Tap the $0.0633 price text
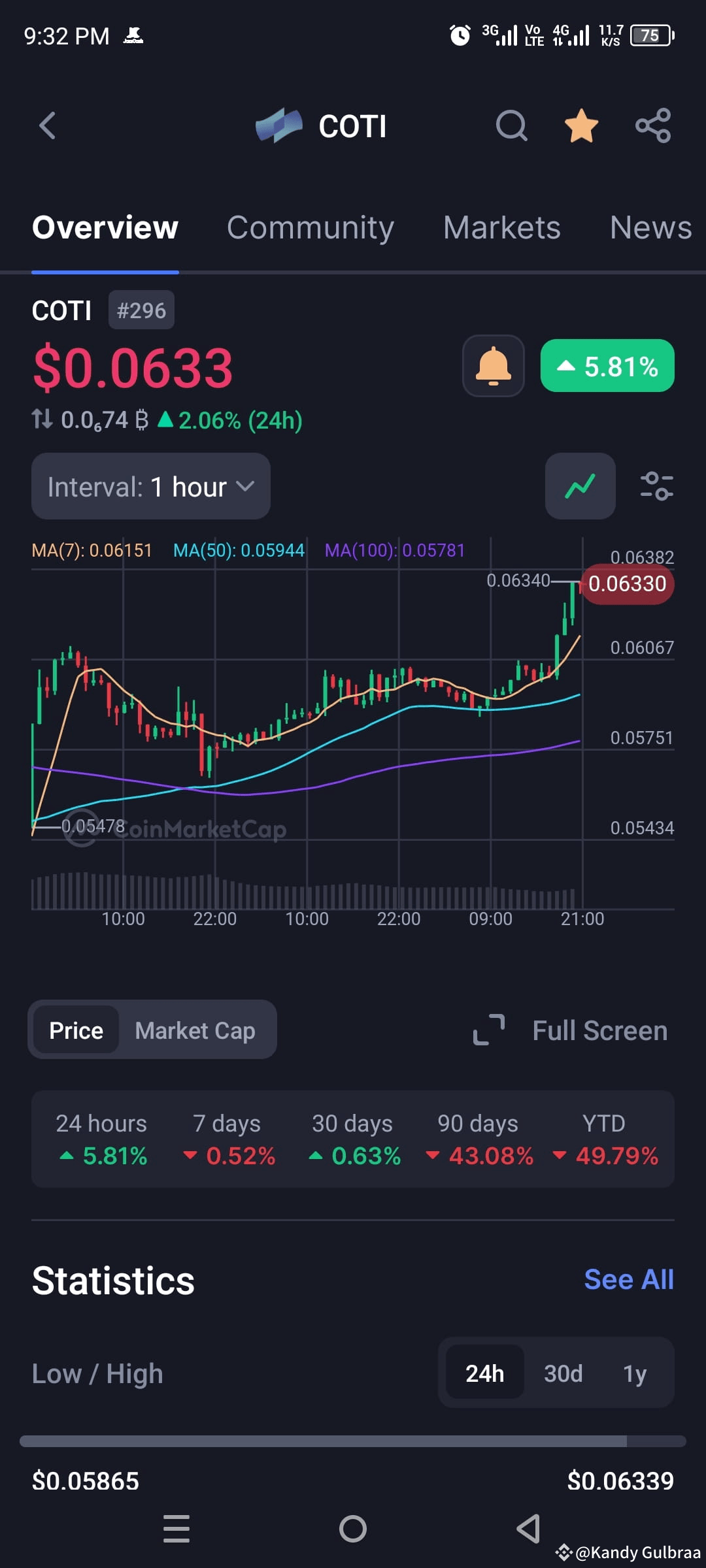The width and height of the screenshot is (706, 1568). pos(133,368)
